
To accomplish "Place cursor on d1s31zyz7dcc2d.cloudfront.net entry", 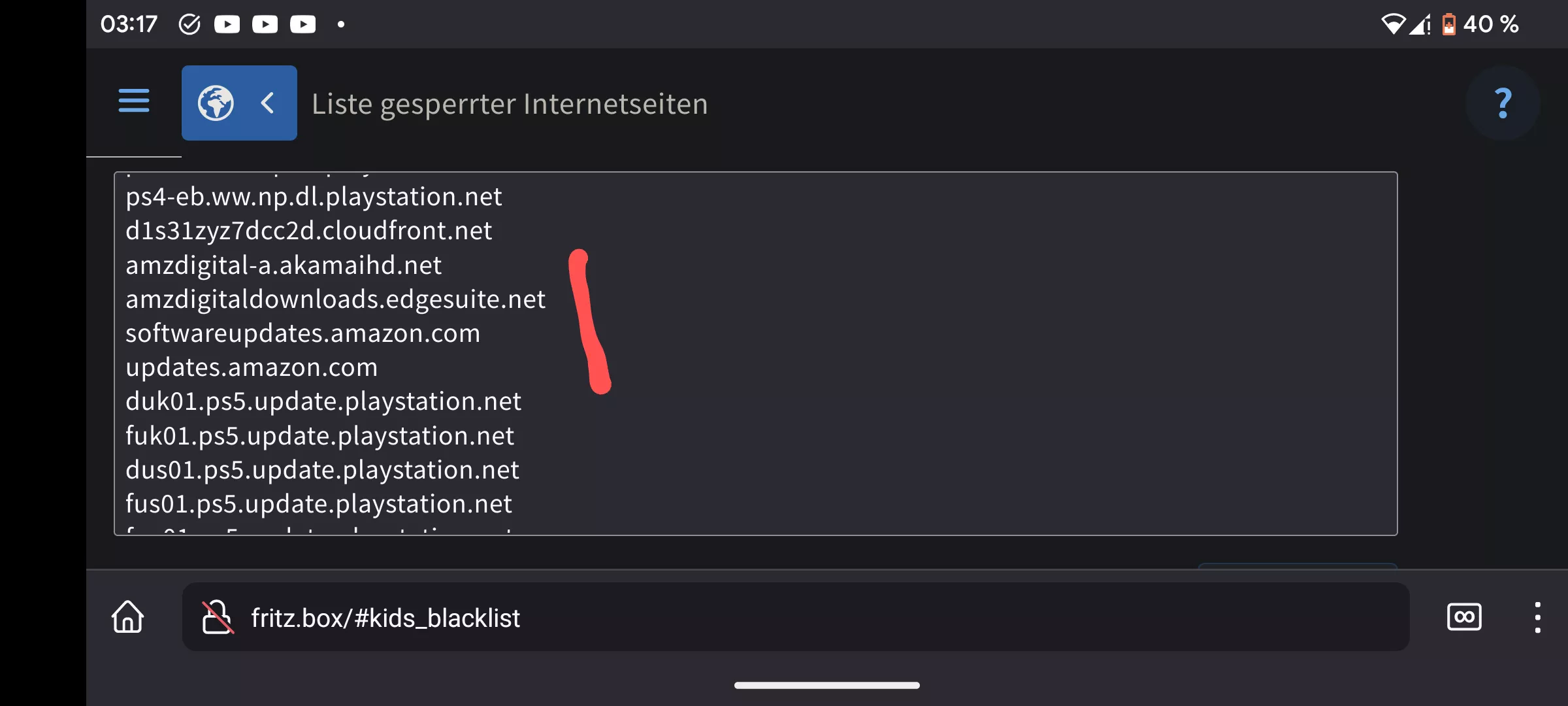I will pos(308,231).
